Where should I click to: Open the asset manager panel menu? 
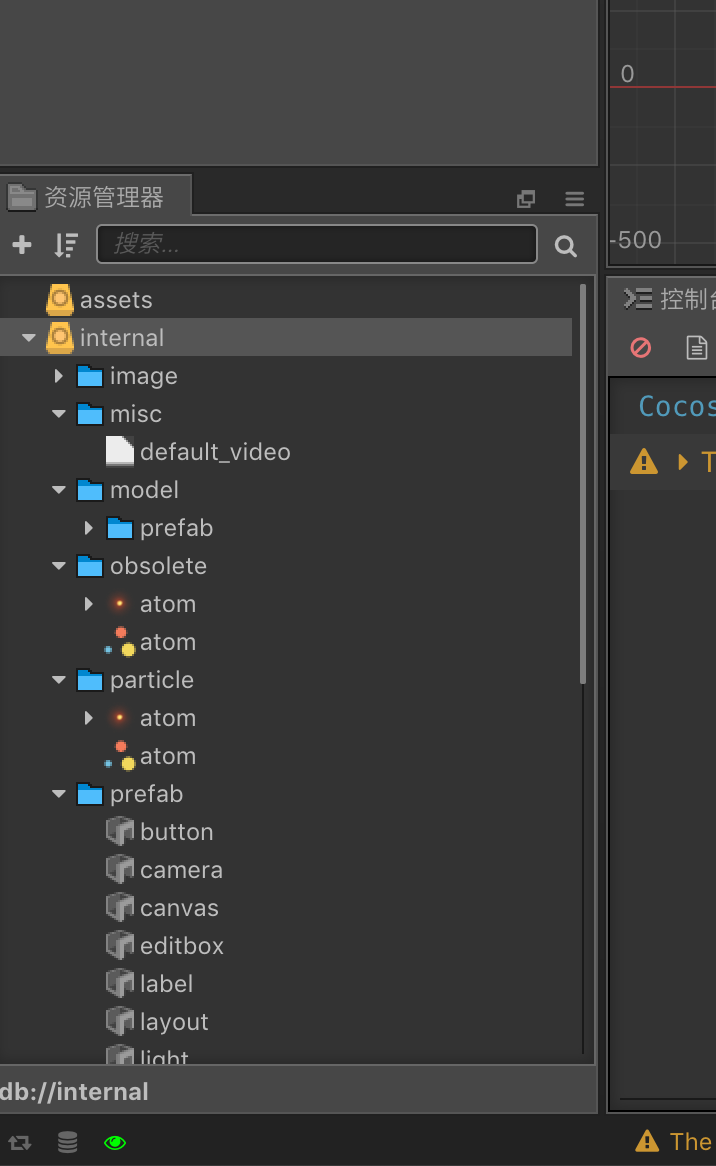tap(574, 199)
